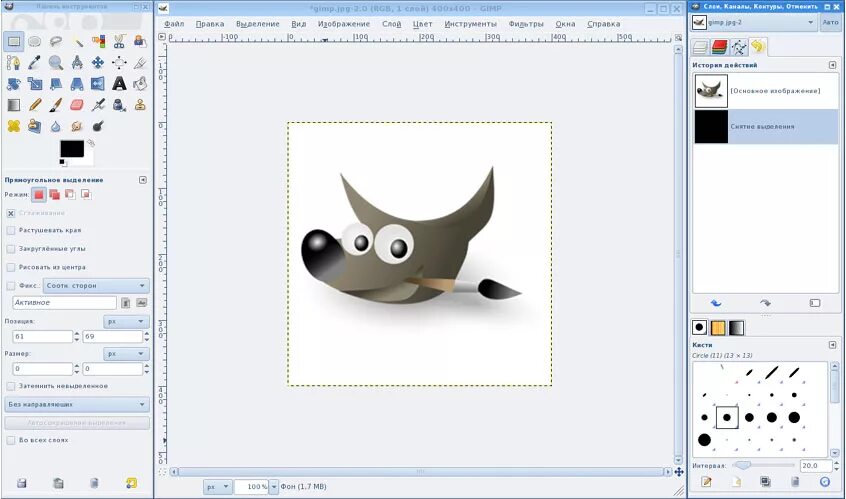
Task: Enable Затемнить невыделенное checkbox
Action: click(x=10, y=386)
